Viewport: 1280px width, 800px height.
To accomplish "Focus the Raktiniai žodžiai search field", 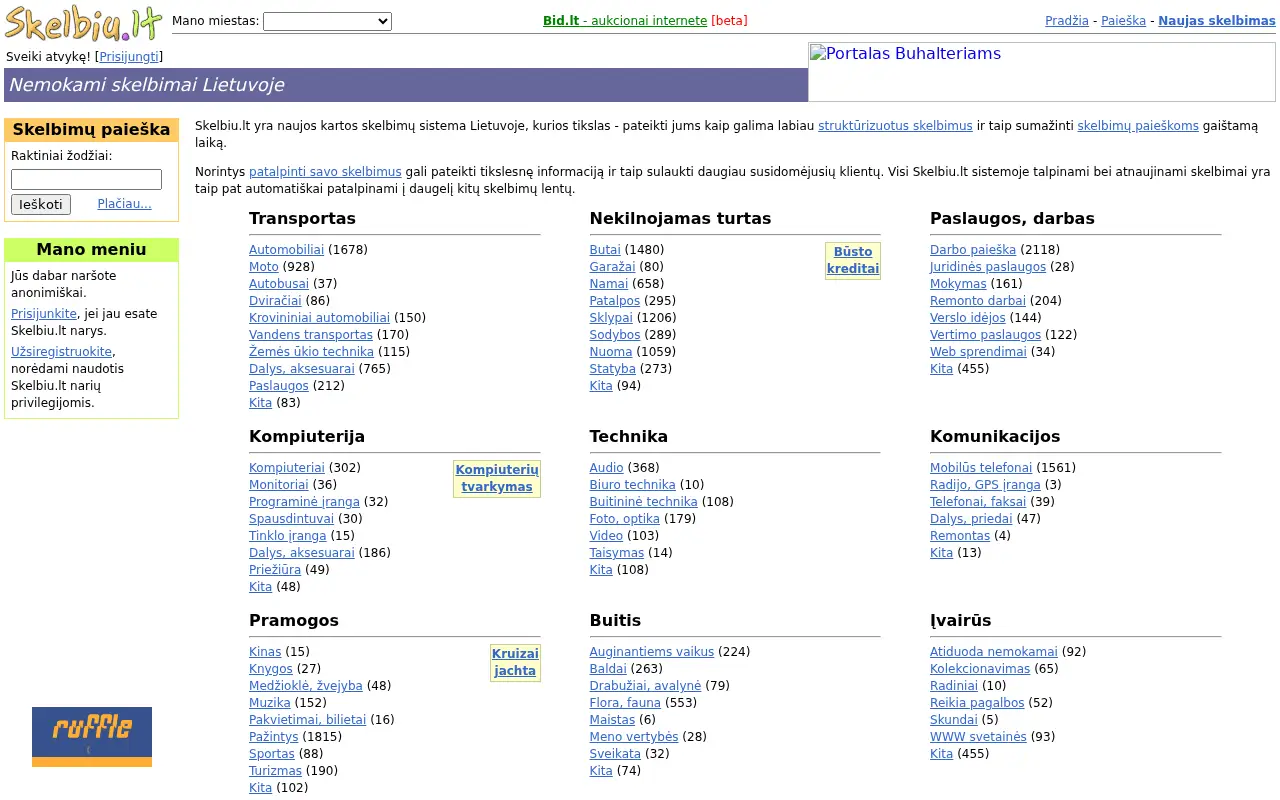I will point(86,179).
